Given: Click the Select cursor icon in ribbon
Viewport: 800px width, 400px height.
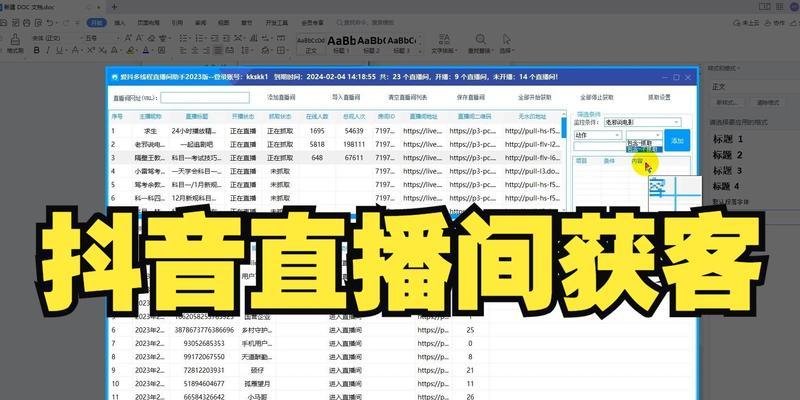Looking at the screenshot, I should pyautogui.click(x=506, y=39).
